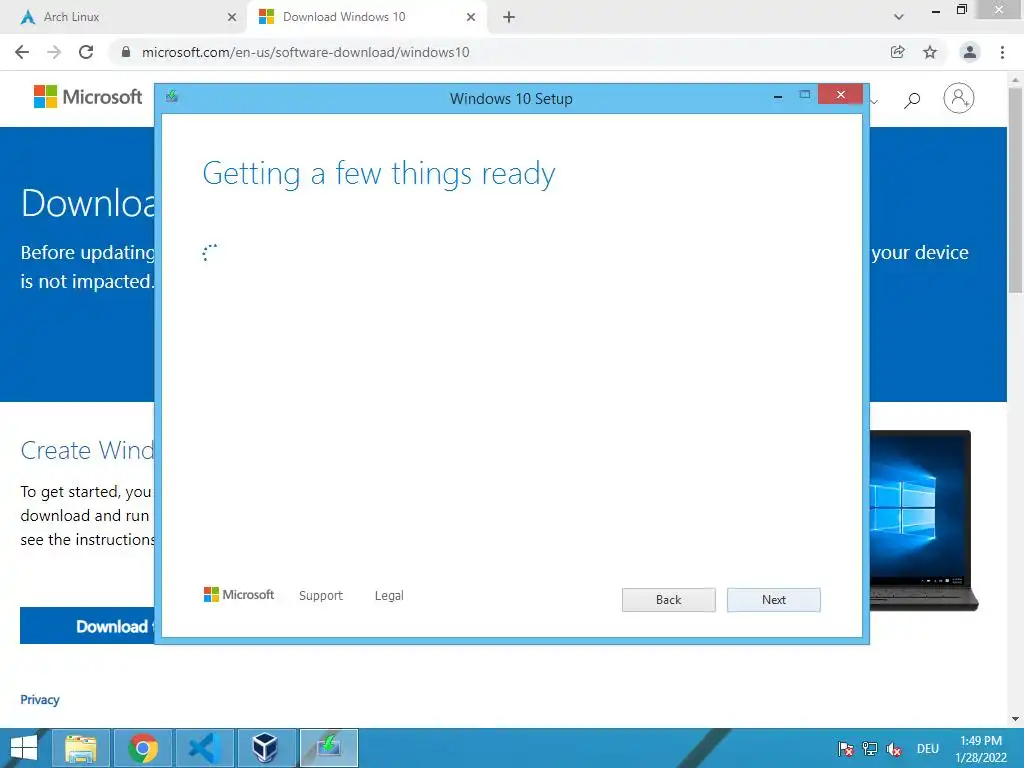This screenshot has height=768, width=1024.
Task: Click the scrollbar down arrow
Action: 1016,718
